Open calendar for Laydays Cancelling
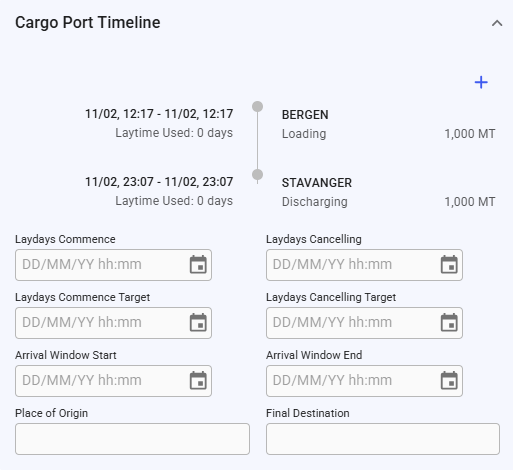This screenshot has height=470, width=513. pyautogui.click(x=449, y=265)
